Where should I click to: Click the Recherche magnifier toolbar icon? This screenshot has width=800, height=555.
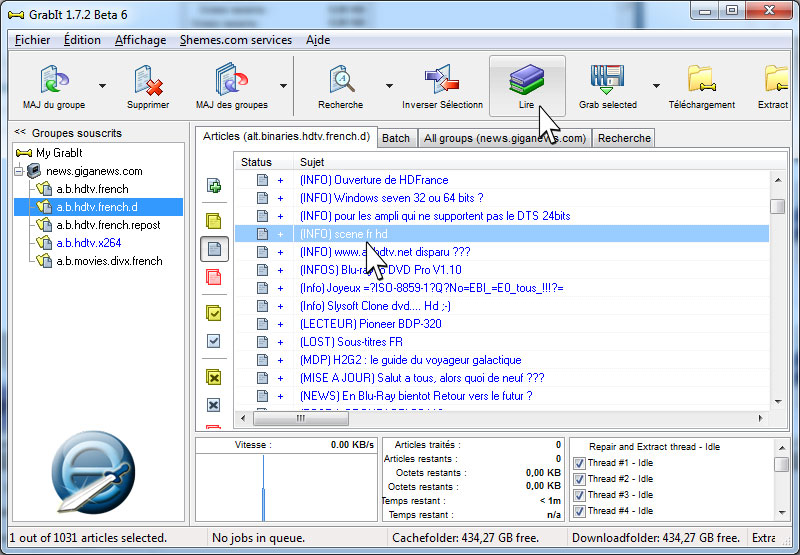341,80
